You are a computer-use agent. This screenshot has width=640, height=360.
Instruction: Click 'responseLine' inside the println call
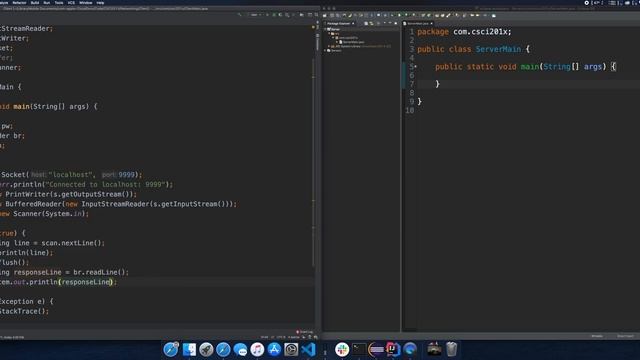(86, 282)
